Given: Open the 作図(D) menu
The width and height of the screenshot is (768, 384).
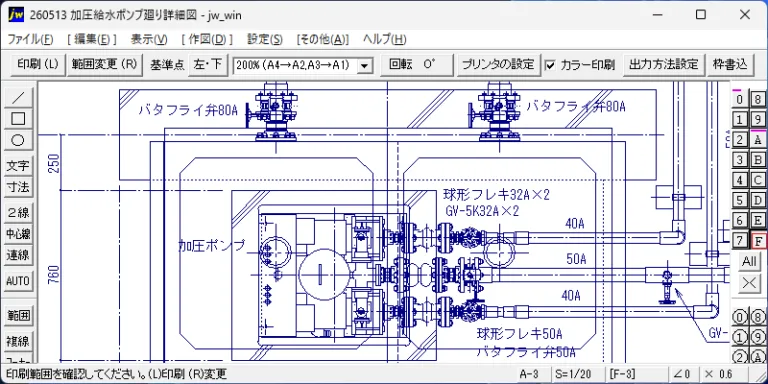Looking at the screenshot, I should tap(207, 39).
